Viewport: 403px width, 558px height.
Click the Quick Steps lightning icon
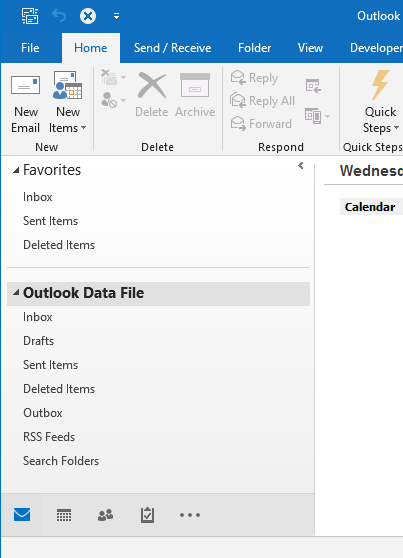click(x=380, y=85)
